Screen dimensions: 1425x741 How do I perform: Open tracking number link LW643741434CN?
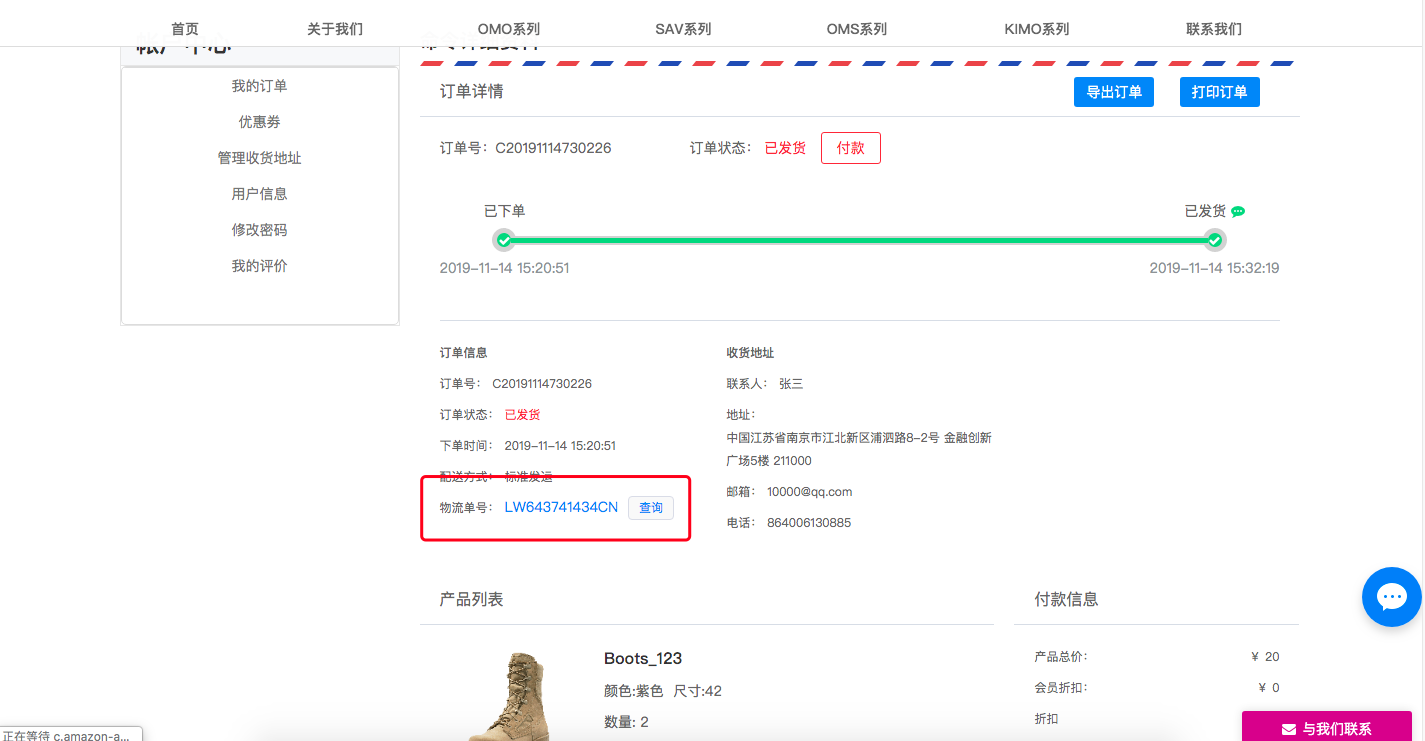pyautogui.click(x=561, y=508)
